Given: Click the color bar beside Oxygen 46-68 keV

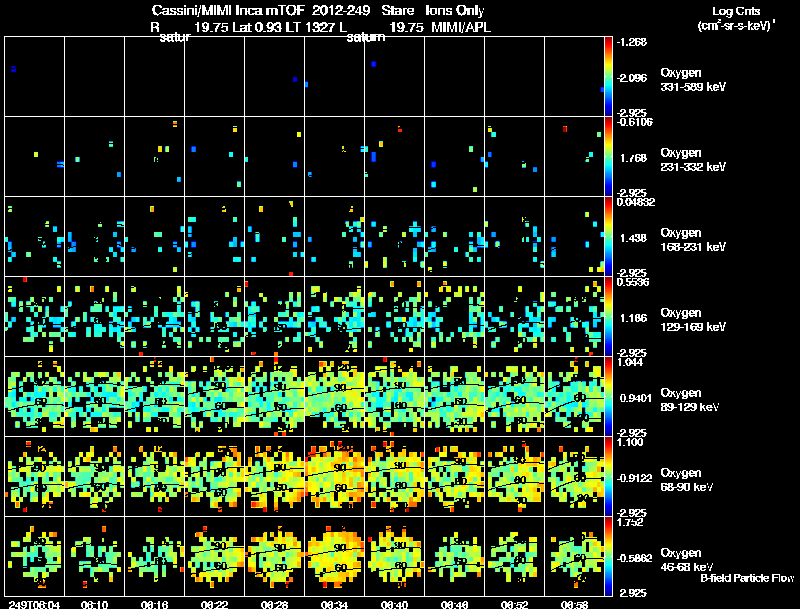Looking at the screenshot, I should 608,556.
